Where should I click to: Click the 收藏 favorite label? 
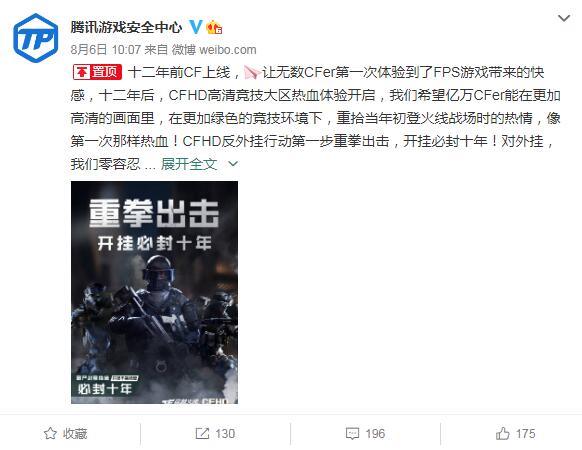point(75,433)
